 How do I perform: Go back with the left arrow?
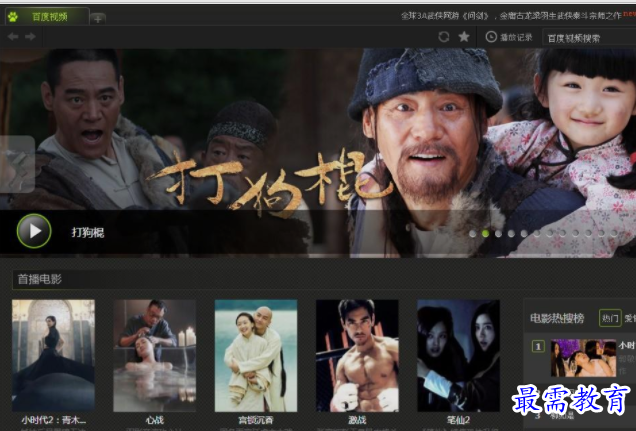coord(13,37)
